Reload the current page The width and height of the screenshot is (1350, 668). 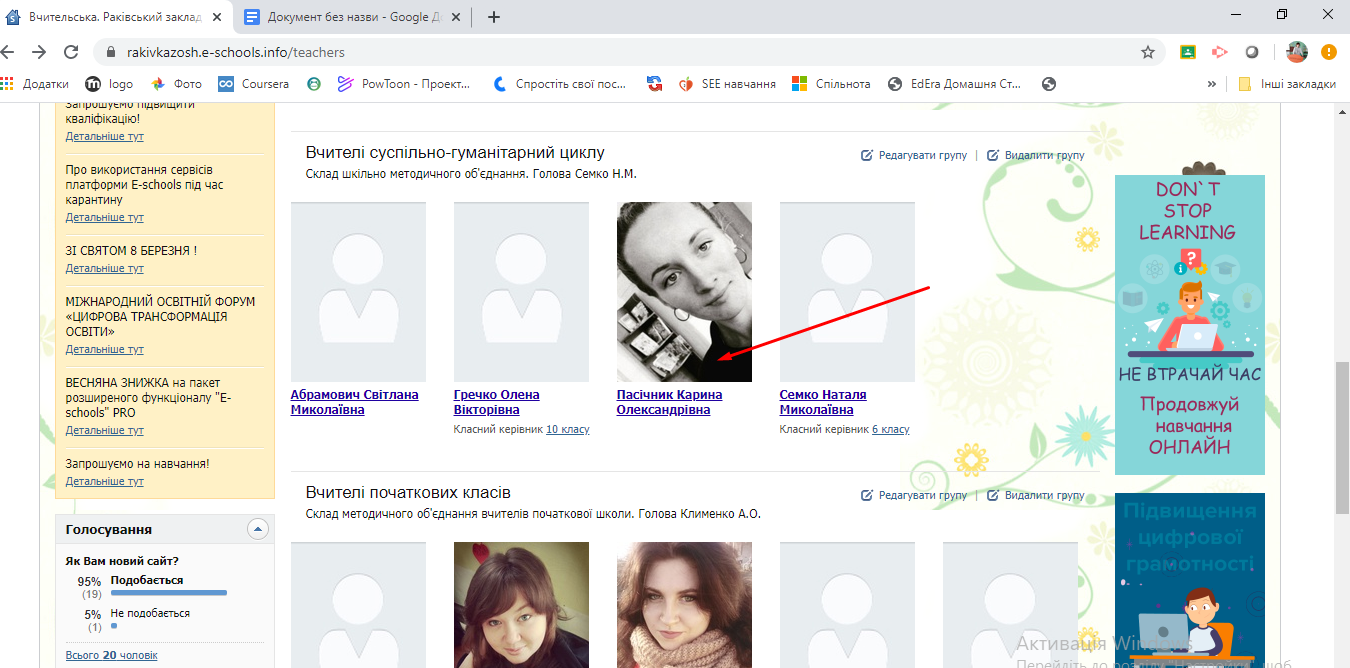point(71,52)
